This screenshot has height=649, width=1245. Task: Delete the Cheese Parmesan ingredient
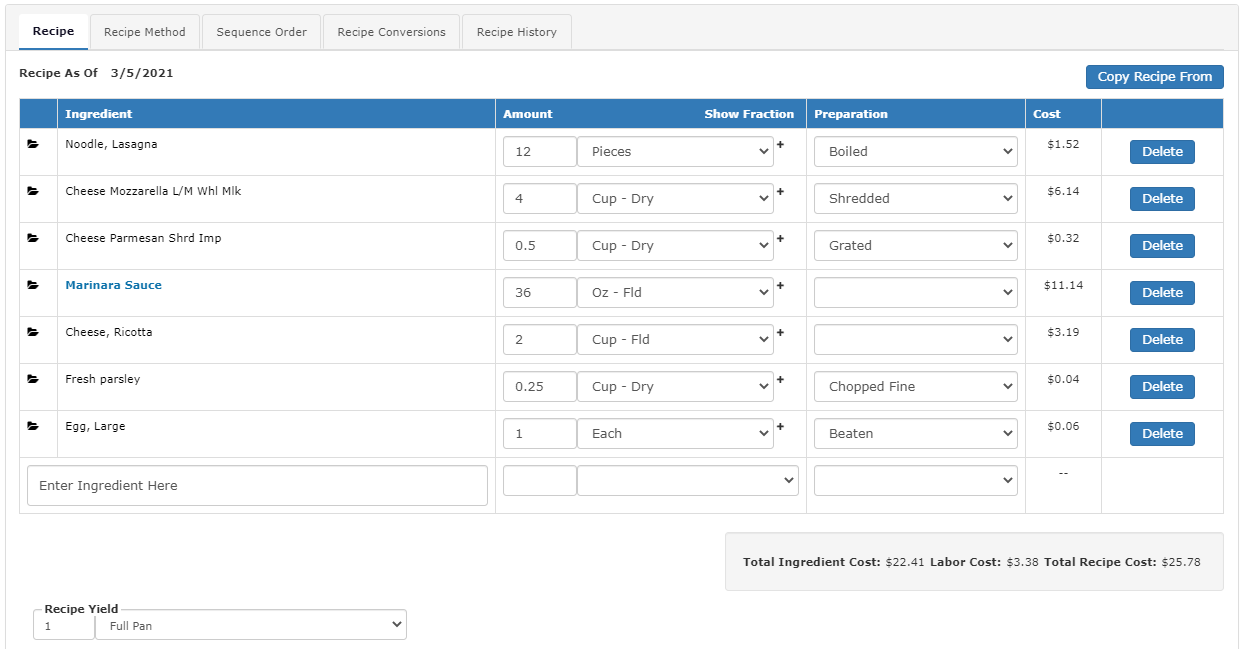coord(1162,246)
